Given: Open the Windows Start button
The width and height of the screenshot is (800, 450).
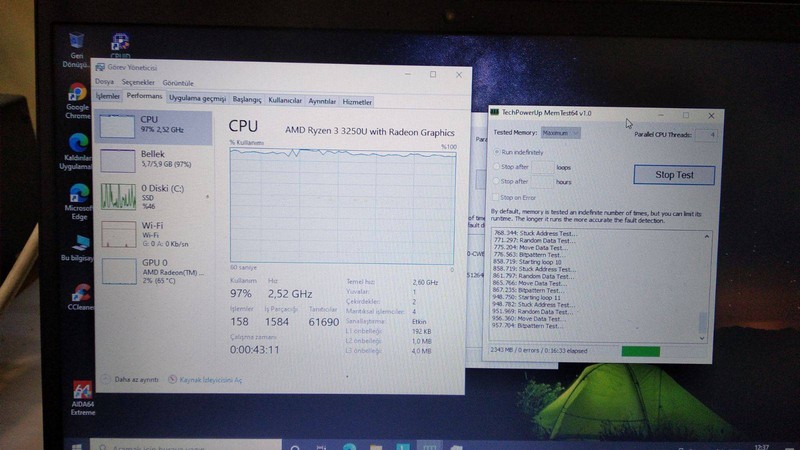Looking at the screenshot, I should (x=76, y=447).
